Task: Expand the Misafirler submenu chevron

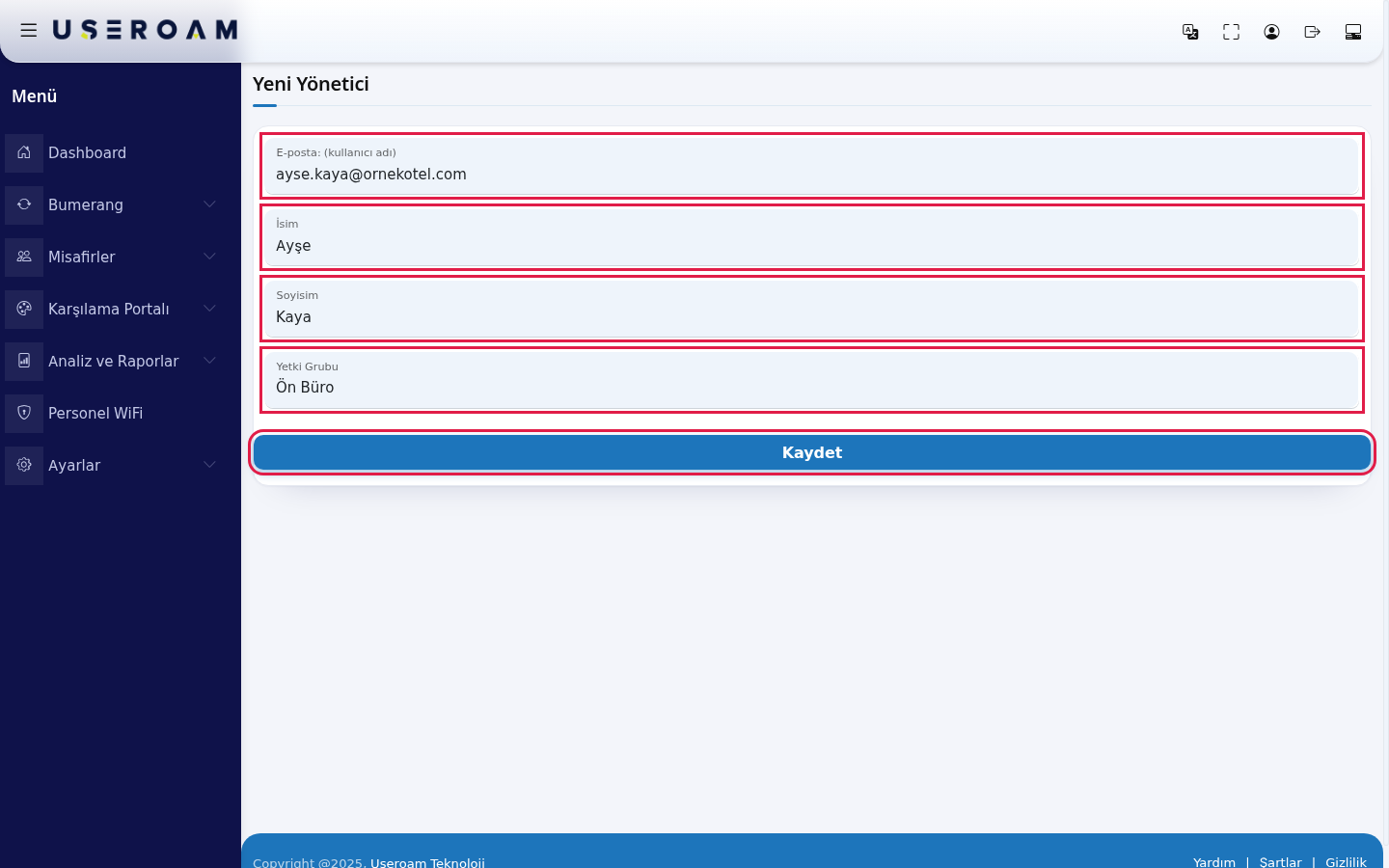Action: [x=209, y=257]
